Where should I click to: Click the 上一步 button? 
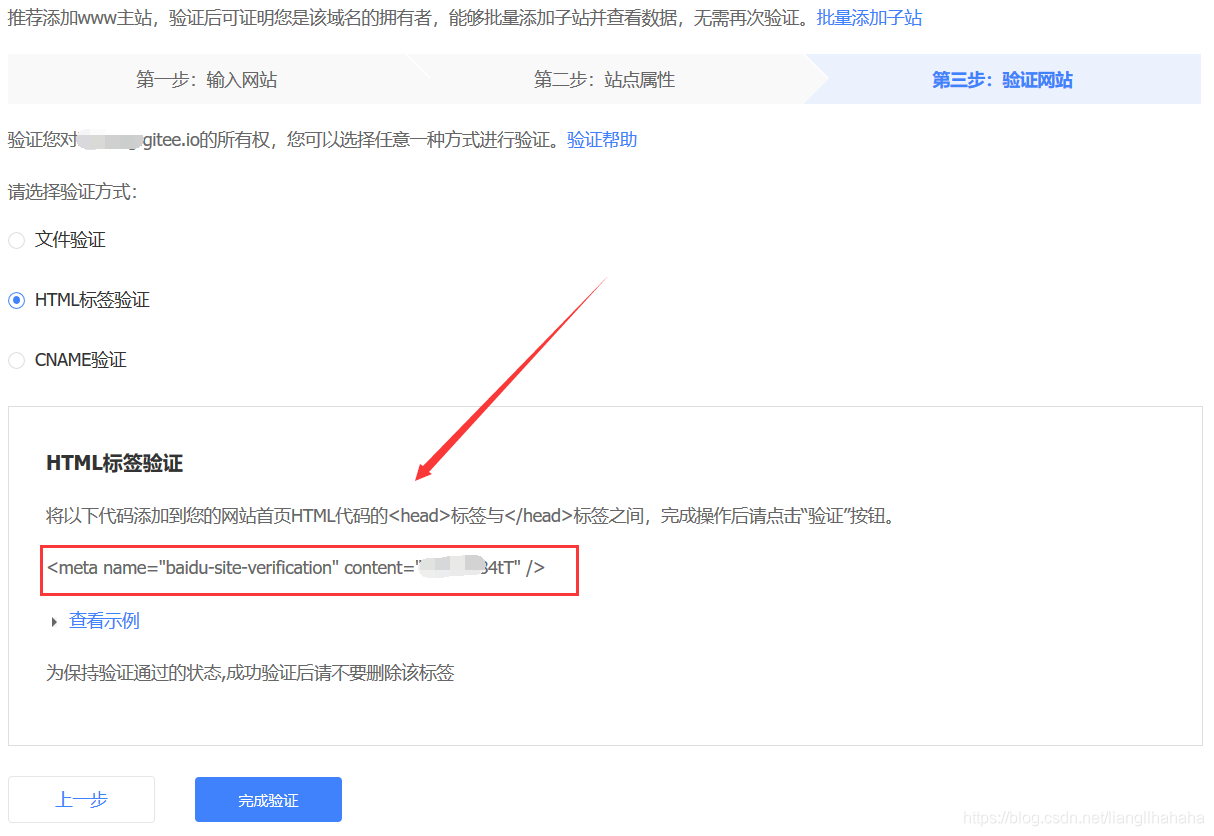coord(81,800)
